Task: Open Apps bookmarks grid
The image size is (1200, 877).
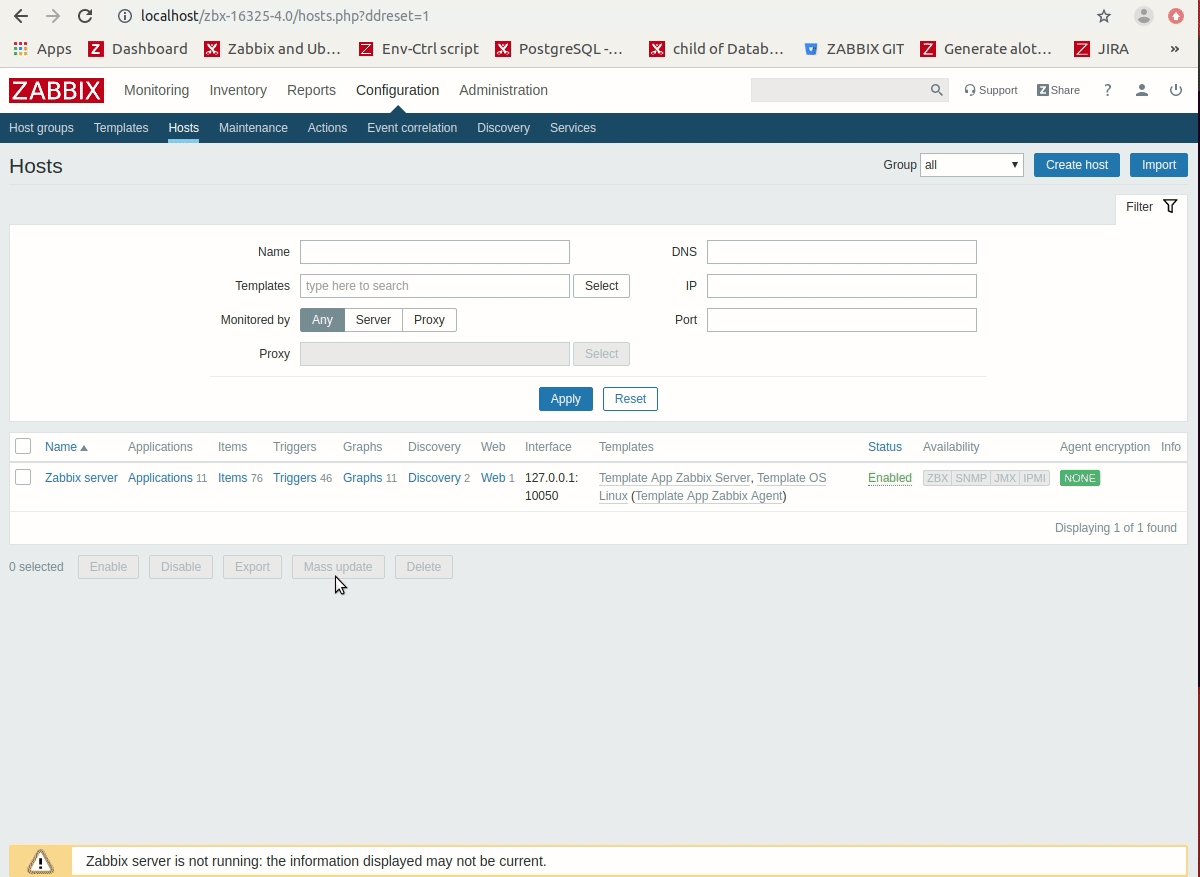Action: tap(42, 49)
